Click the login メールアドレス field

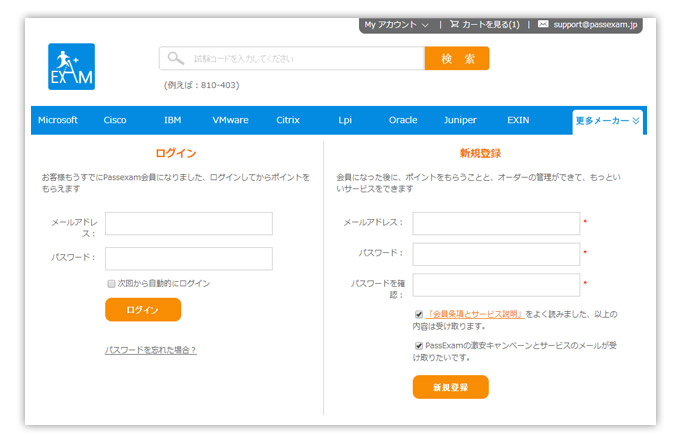tap(189, 223)
